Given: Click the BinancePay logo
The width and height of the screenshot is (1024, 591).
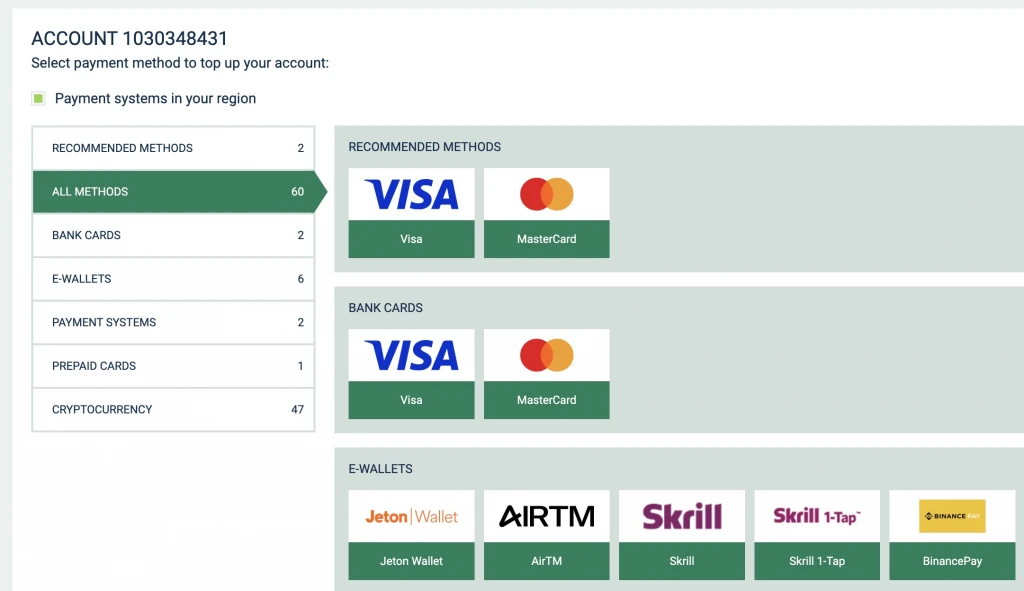Looking at the screenshot, I should point(952,516).
